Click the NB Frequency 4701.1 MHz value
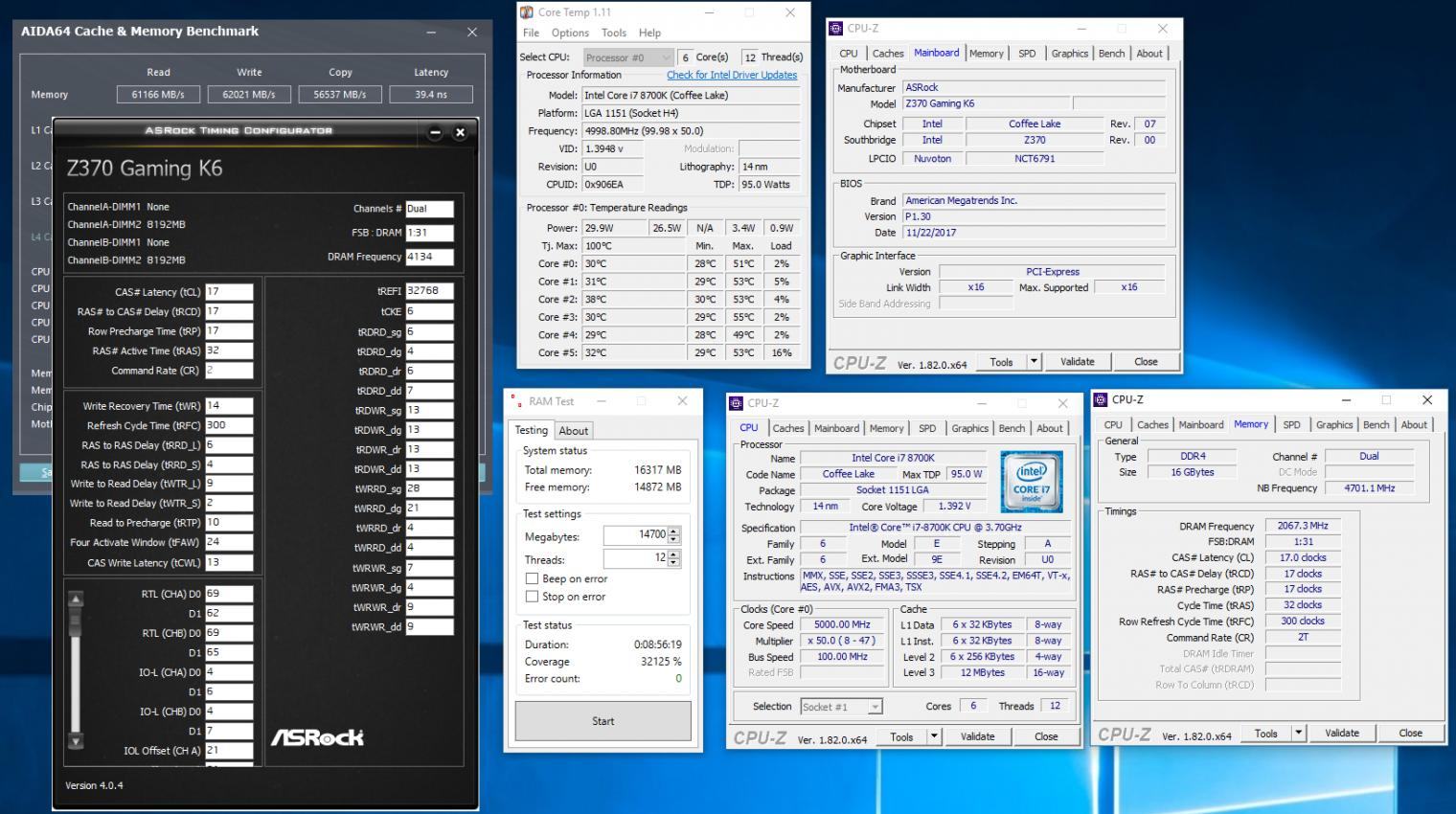 [x=1370, y=488]
